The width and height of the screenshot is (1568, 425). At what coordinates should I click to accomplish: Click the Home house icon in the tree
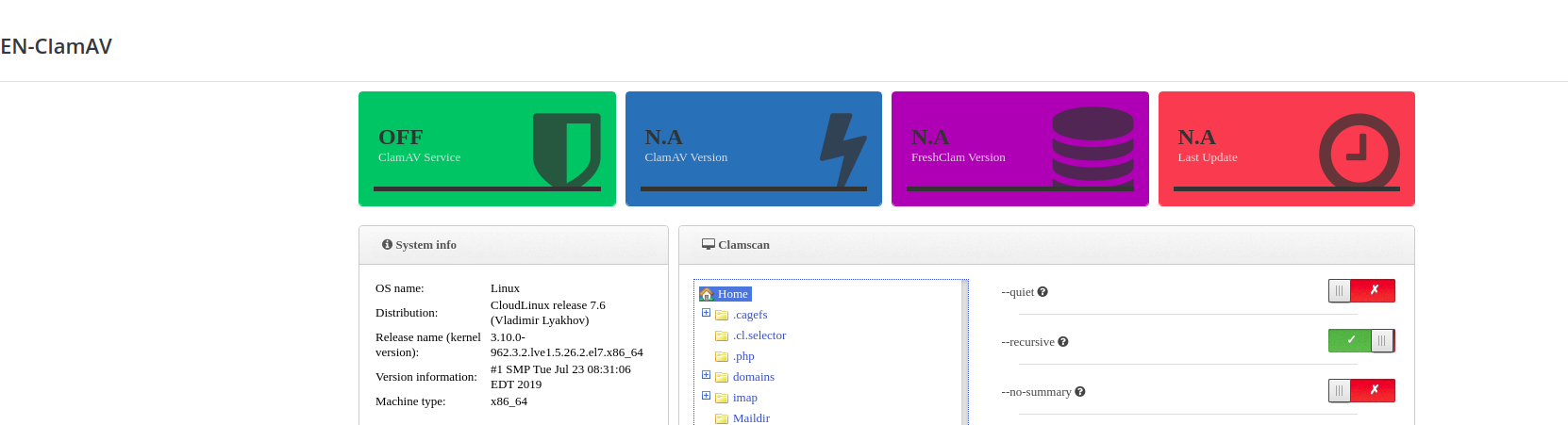click(707, 294)
